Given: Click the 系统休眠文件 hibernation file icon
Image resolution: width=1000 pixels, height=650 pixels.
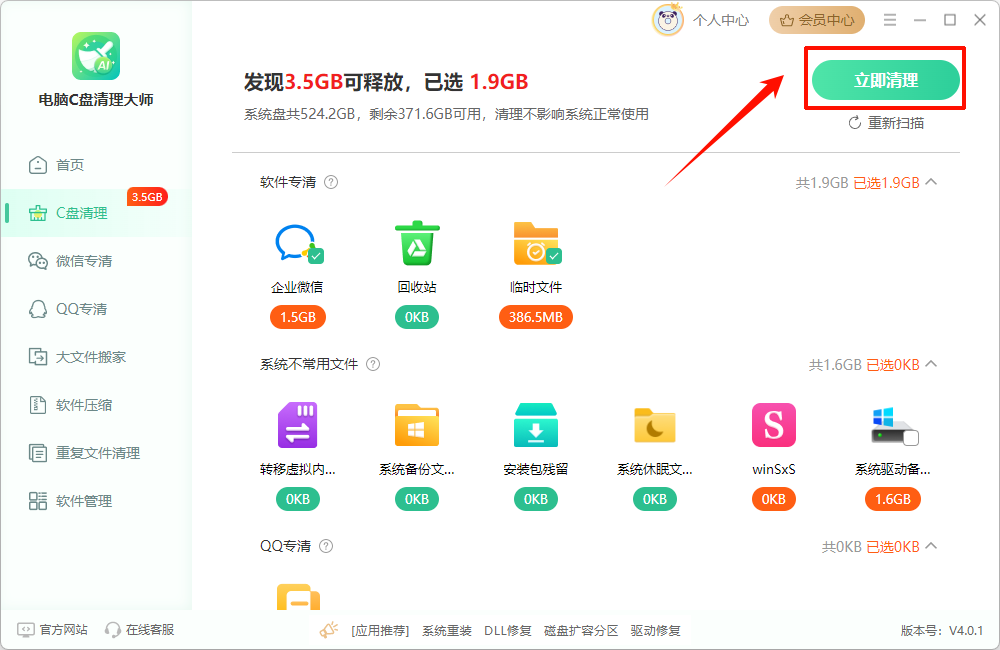Looking at the screenshot, I should (x=655, y=424).
